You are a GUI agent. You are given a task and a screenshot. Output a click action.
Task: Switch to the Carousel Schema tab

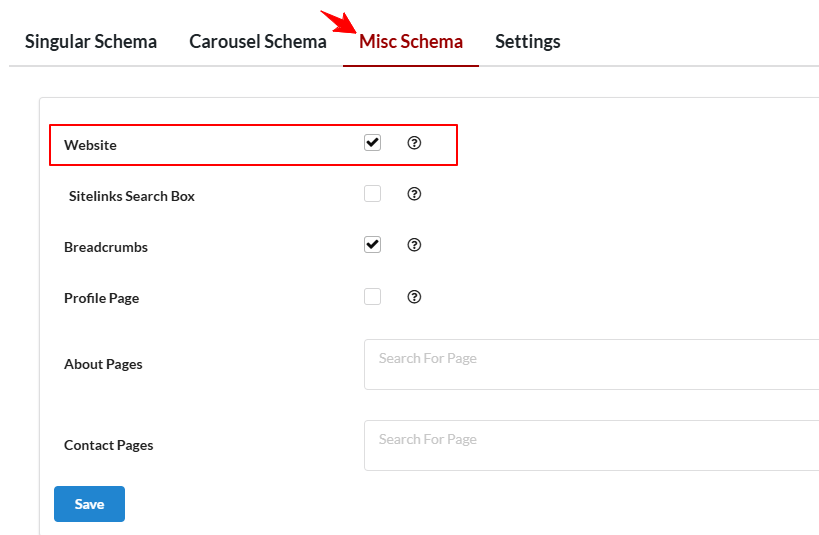pyautogui.click(x=258, y=41)
